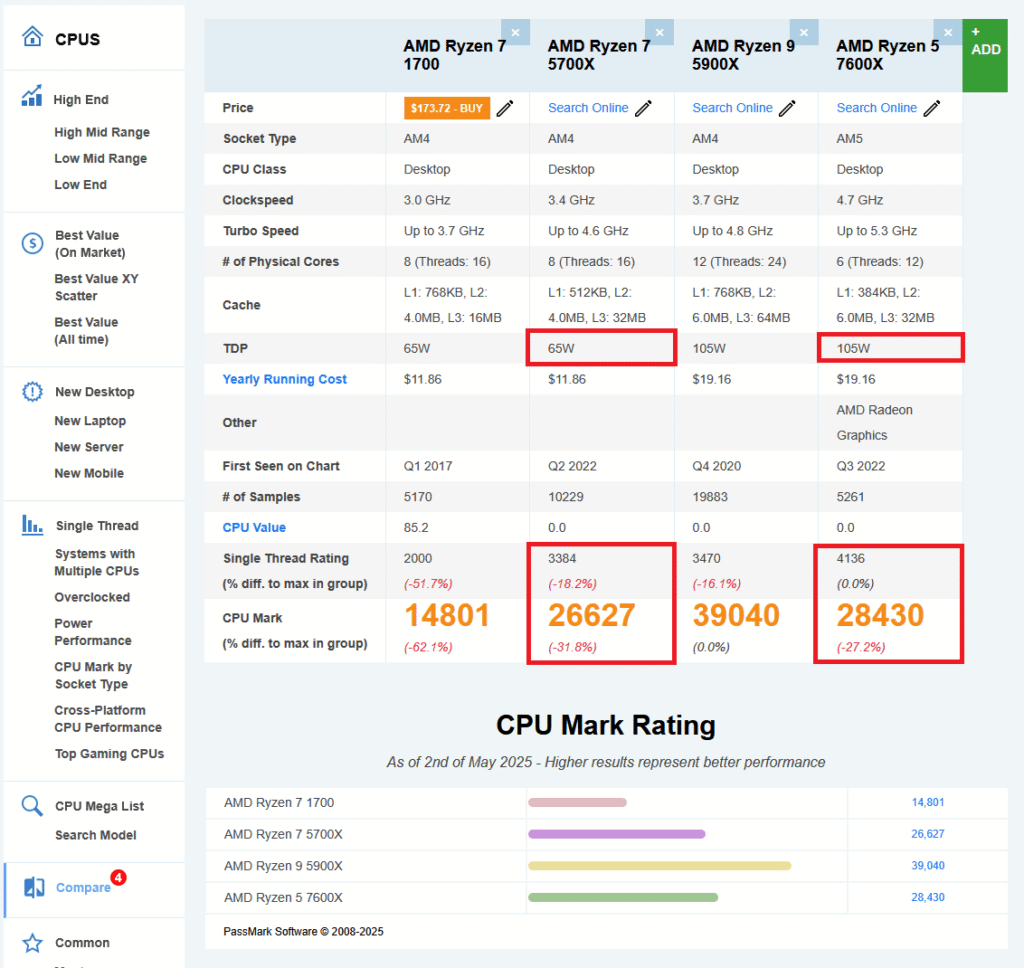The image size is (1024, 968).
Task: Click the Compare panels icon
Action: point(34,887)
